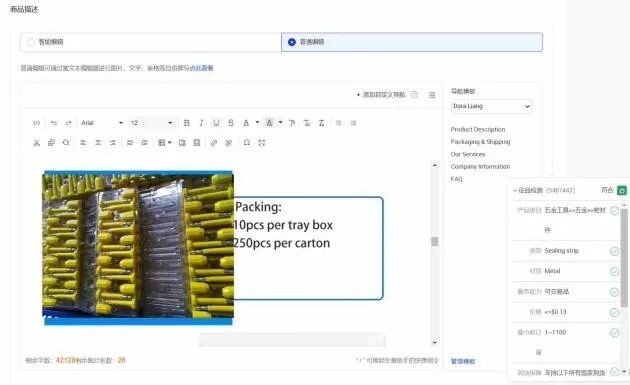
Task: Toggle fullscreen editor mode icon
Action: click(x=262, y=143)
